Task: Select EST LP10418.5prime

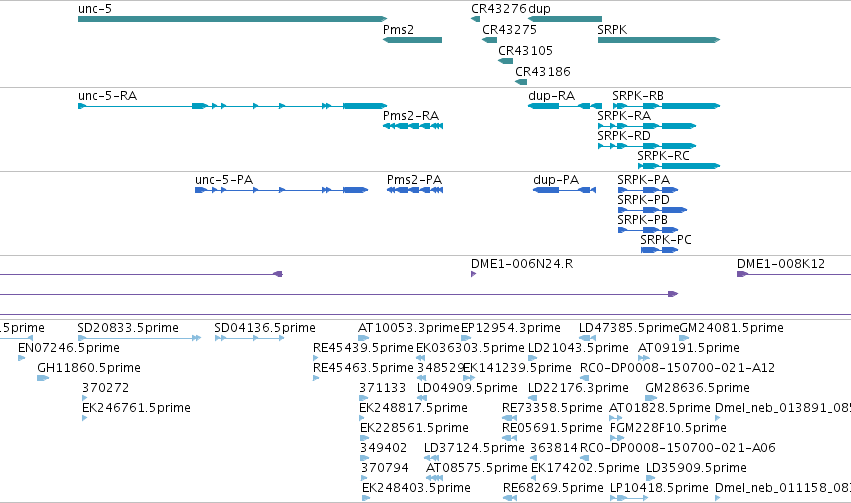Action: (x=629, y=498)
